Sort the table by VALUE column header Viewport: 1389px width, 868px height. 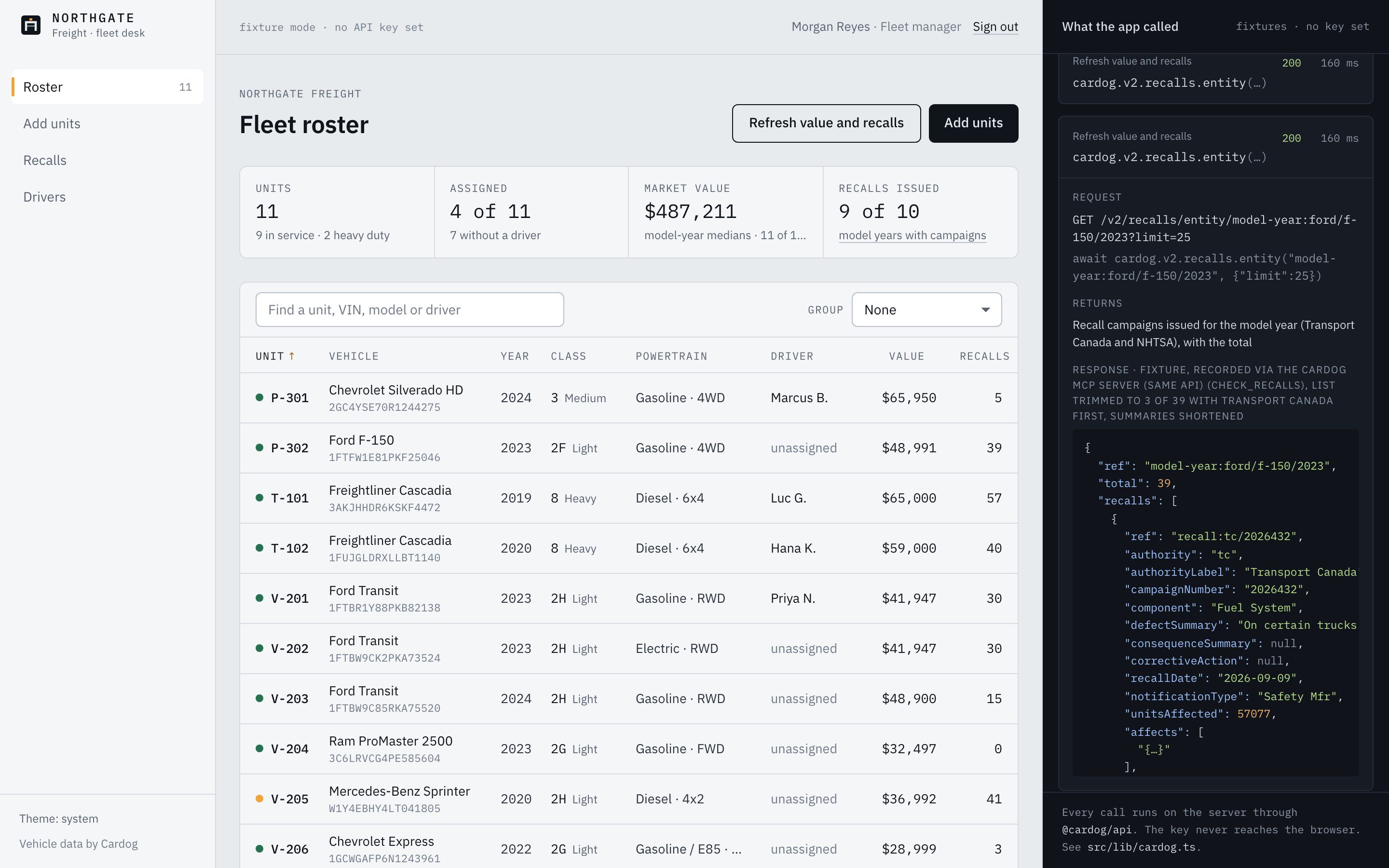pos(906,356)
